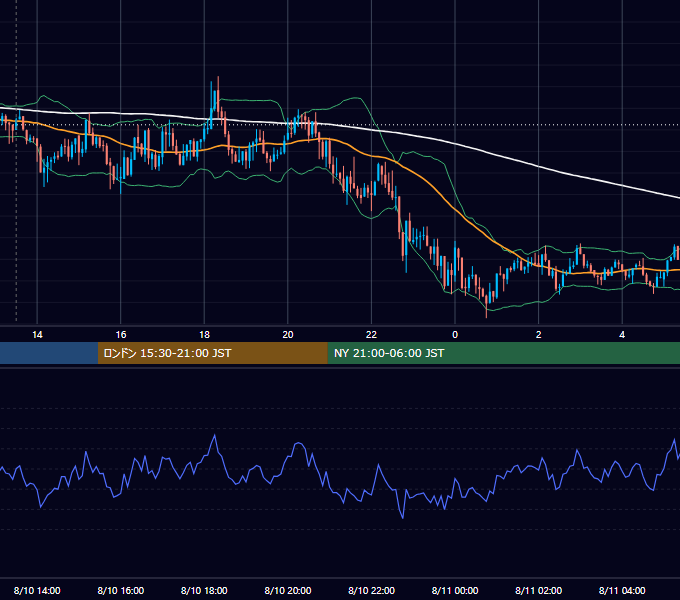Click the '8/11 00:00' date label
This screenshot has width=680, height=600.
(455, 590)
